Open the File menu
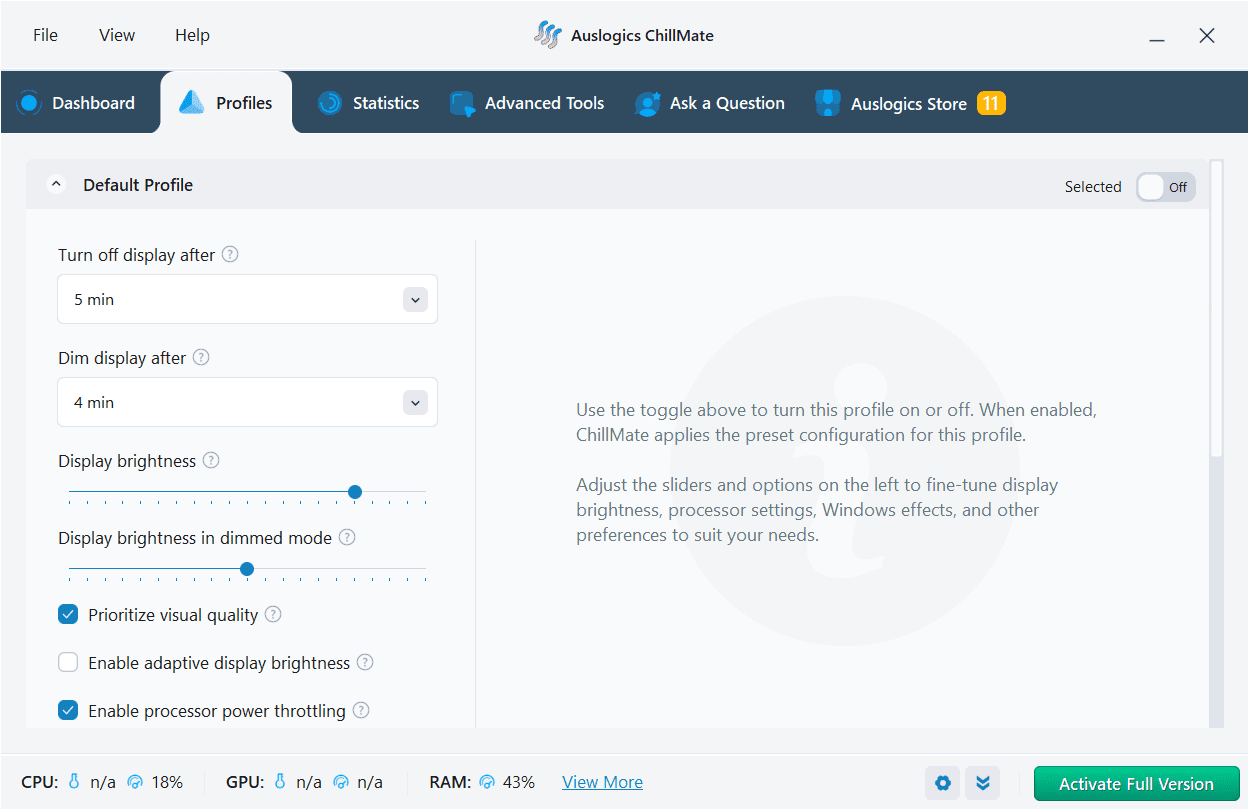The height and width of the screenshot is (810, 1248). click(45, 35)
